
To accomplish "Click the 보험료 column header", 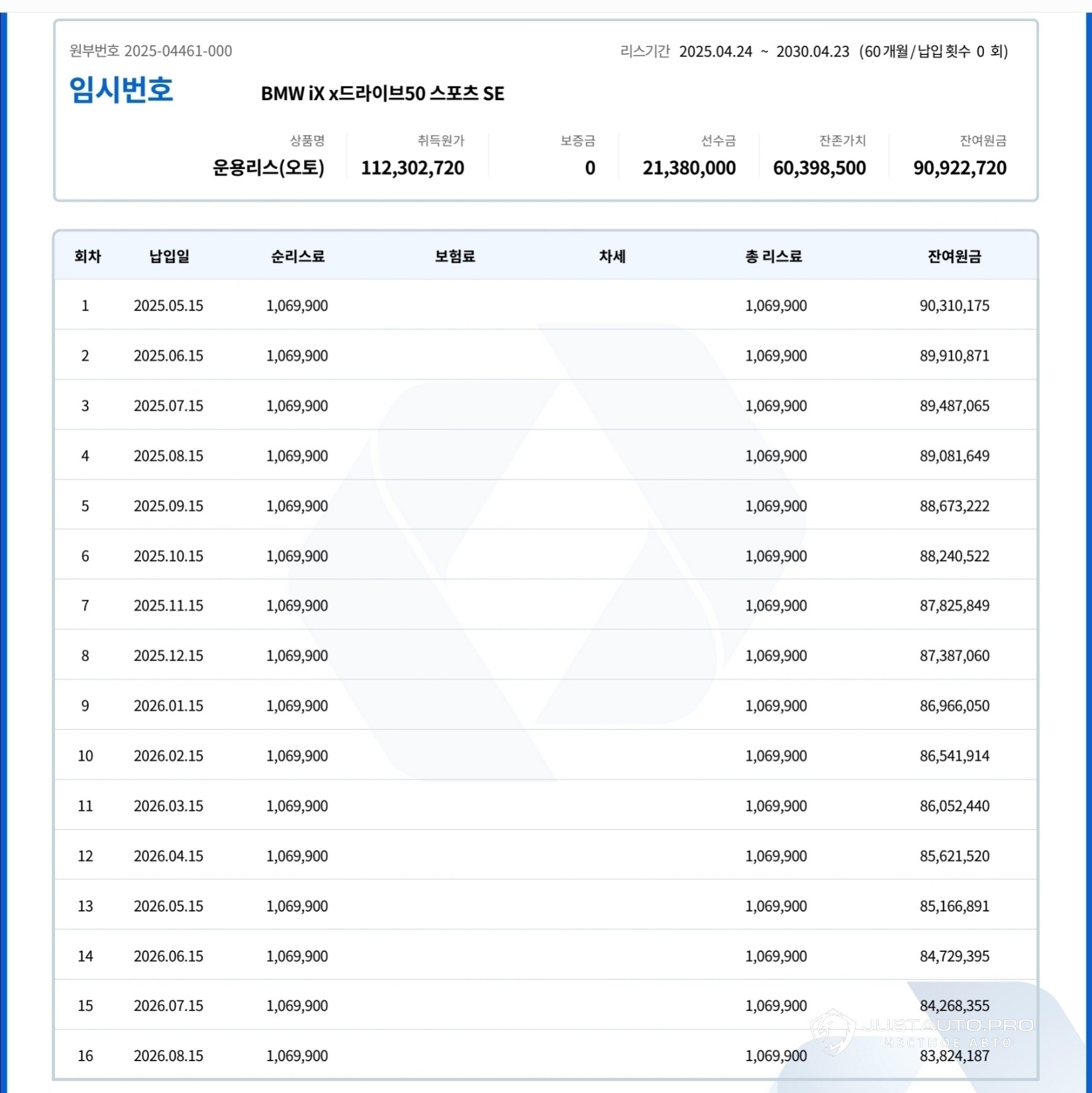I will [x=455, y=256].
